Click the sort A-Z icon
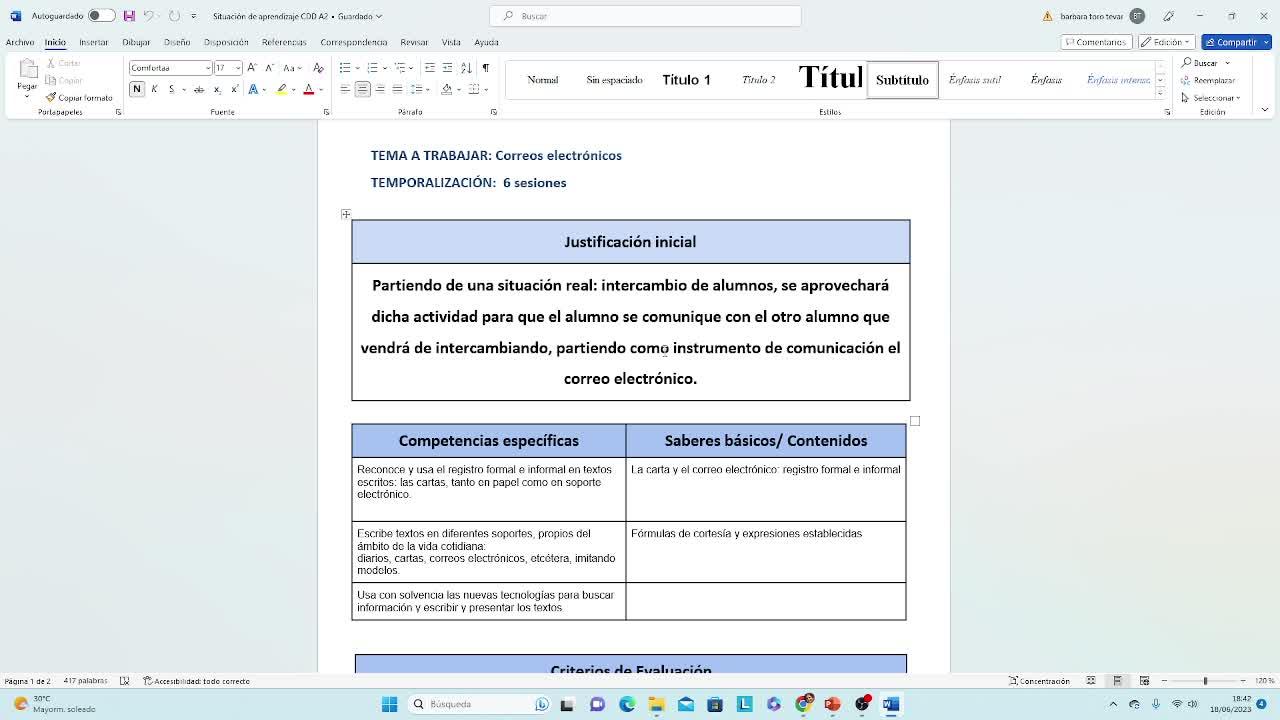Image resolution: width=1280 pixels, height=720 pixels. [465, 68]
